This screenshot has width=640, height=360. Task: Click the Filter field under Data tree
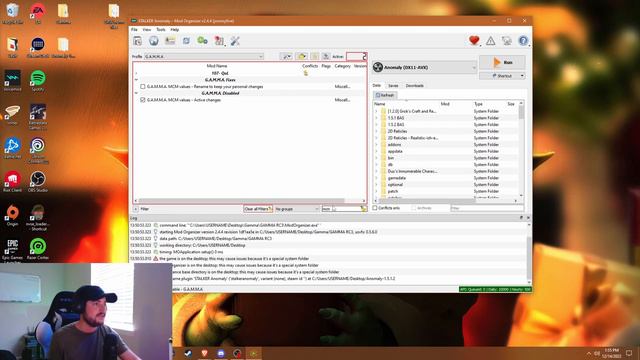pos(487,208)
